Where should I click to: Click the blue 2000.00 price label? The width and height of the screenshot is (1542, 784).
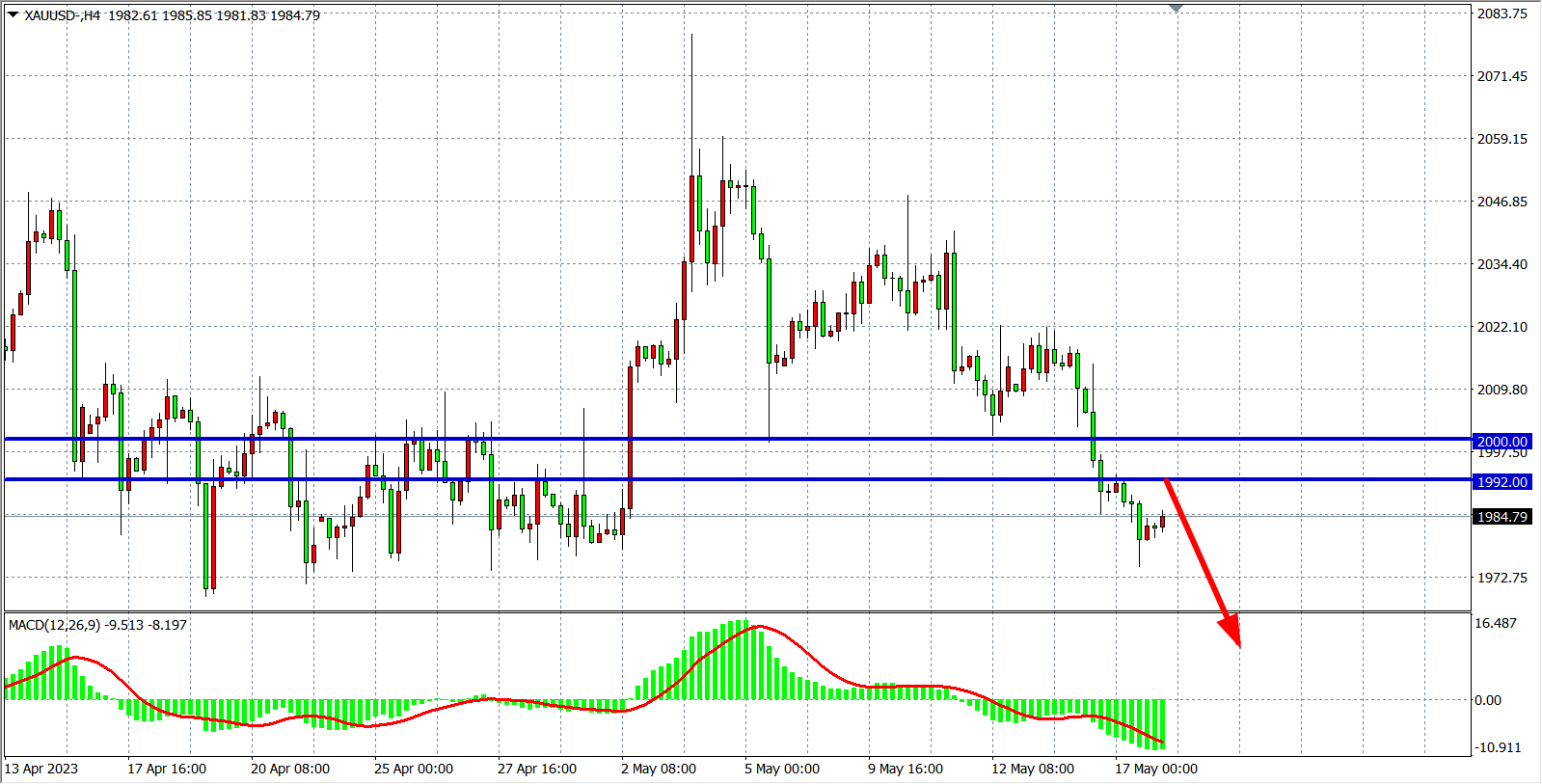click(1501, 442)
